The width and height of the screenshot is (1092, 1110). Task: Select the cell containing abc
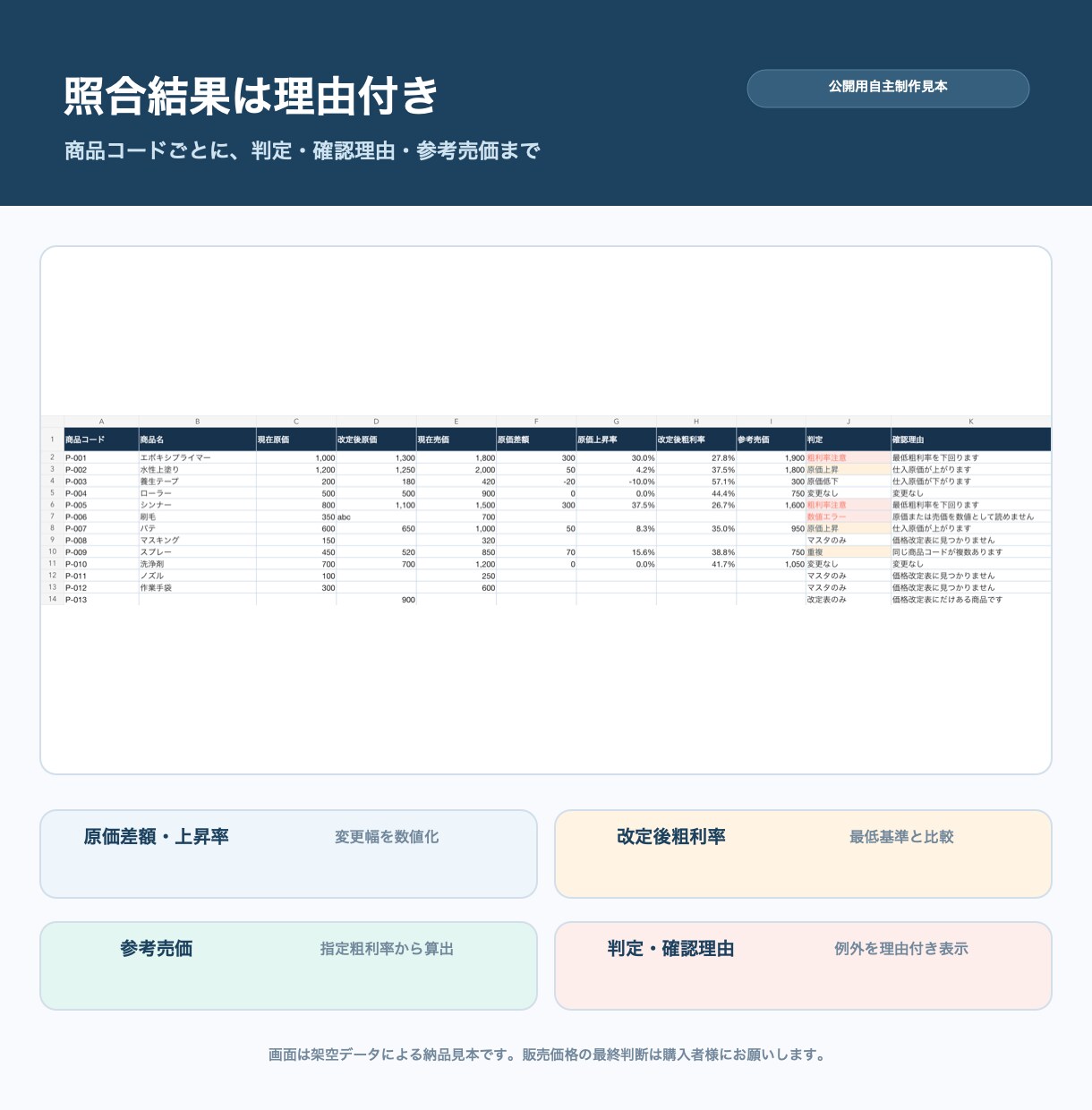click(x=376, y=517)
